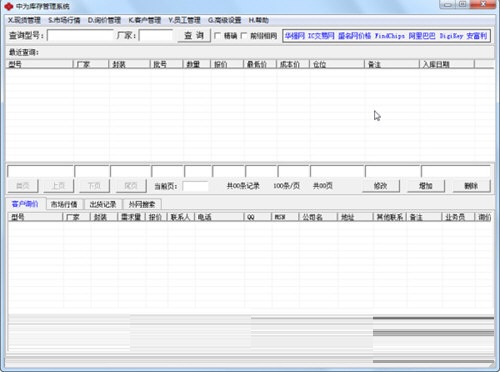Switch to the 外网搜索 tab
Viewport: 500px width, 372px height.
click(142, 204)
